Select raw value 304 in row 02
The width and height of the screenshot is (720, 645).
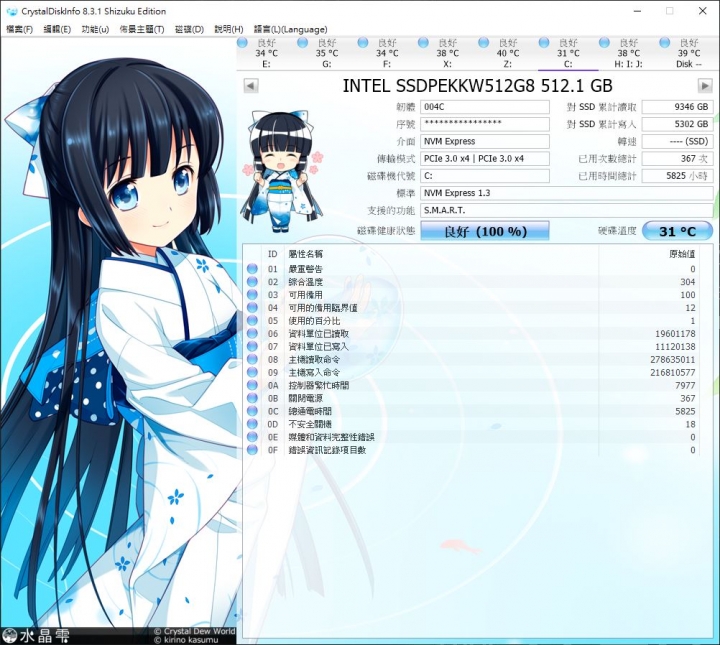tap(688, 282)
